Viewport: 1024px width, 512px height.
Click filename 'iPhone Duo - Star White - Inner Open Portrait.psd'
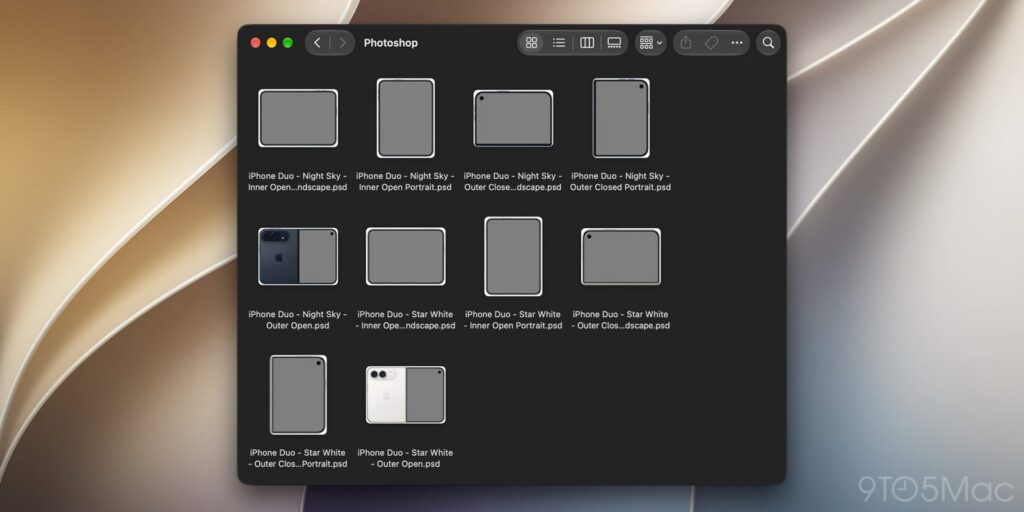point(513,320)
